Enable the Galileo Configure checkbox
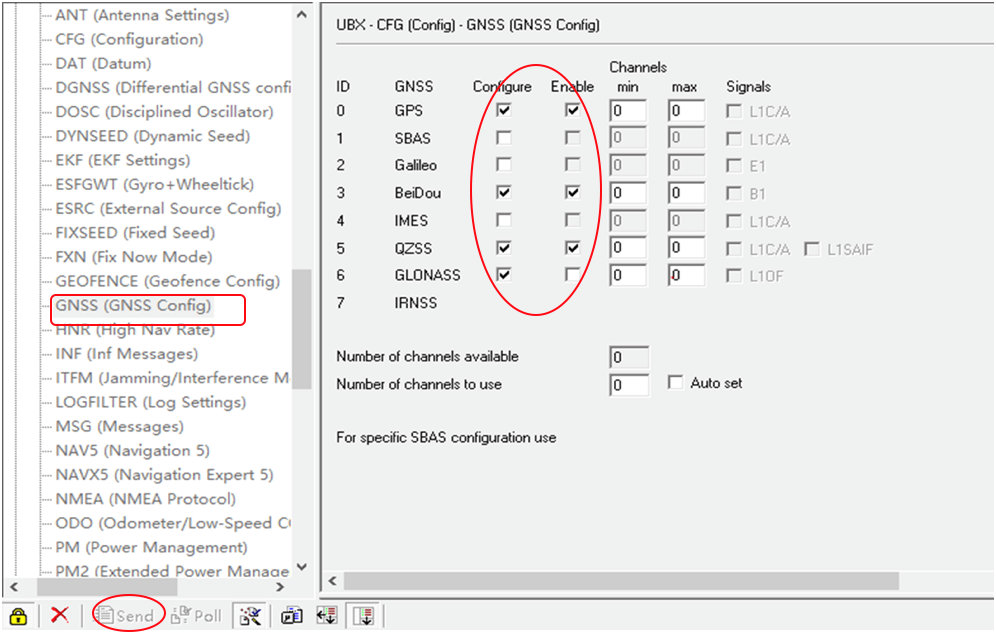Image resolution: width=996 pixels, height=636 pixels. coord(502,164)
